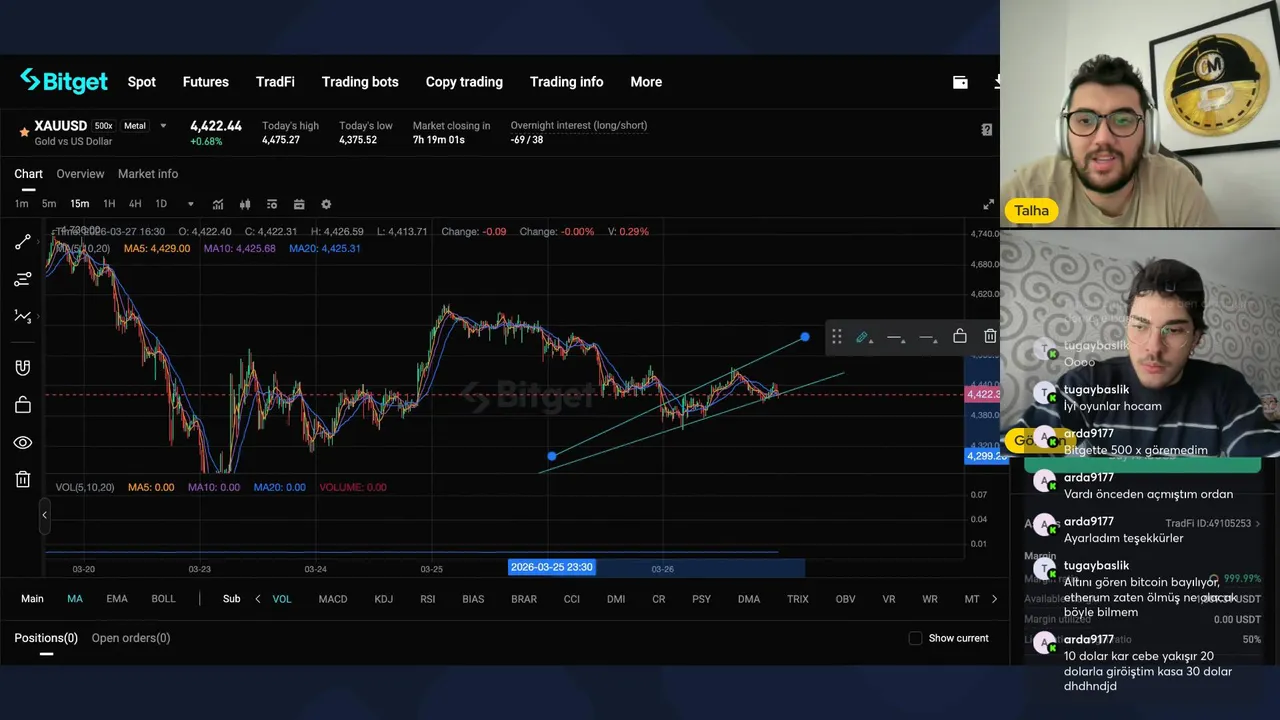Viewport: 1280px width, 720px height.
Task: Select the 4H timeframe
Action: click(x=135, y=204)
